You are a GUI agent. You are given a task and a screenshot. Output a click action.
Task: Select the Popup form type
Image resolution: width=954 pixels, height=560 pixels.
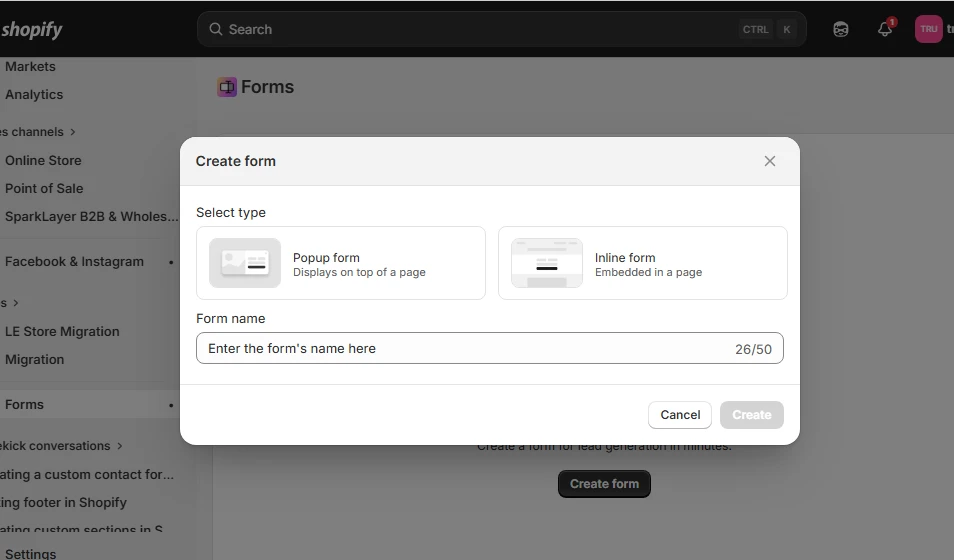[x=341, y=263]
